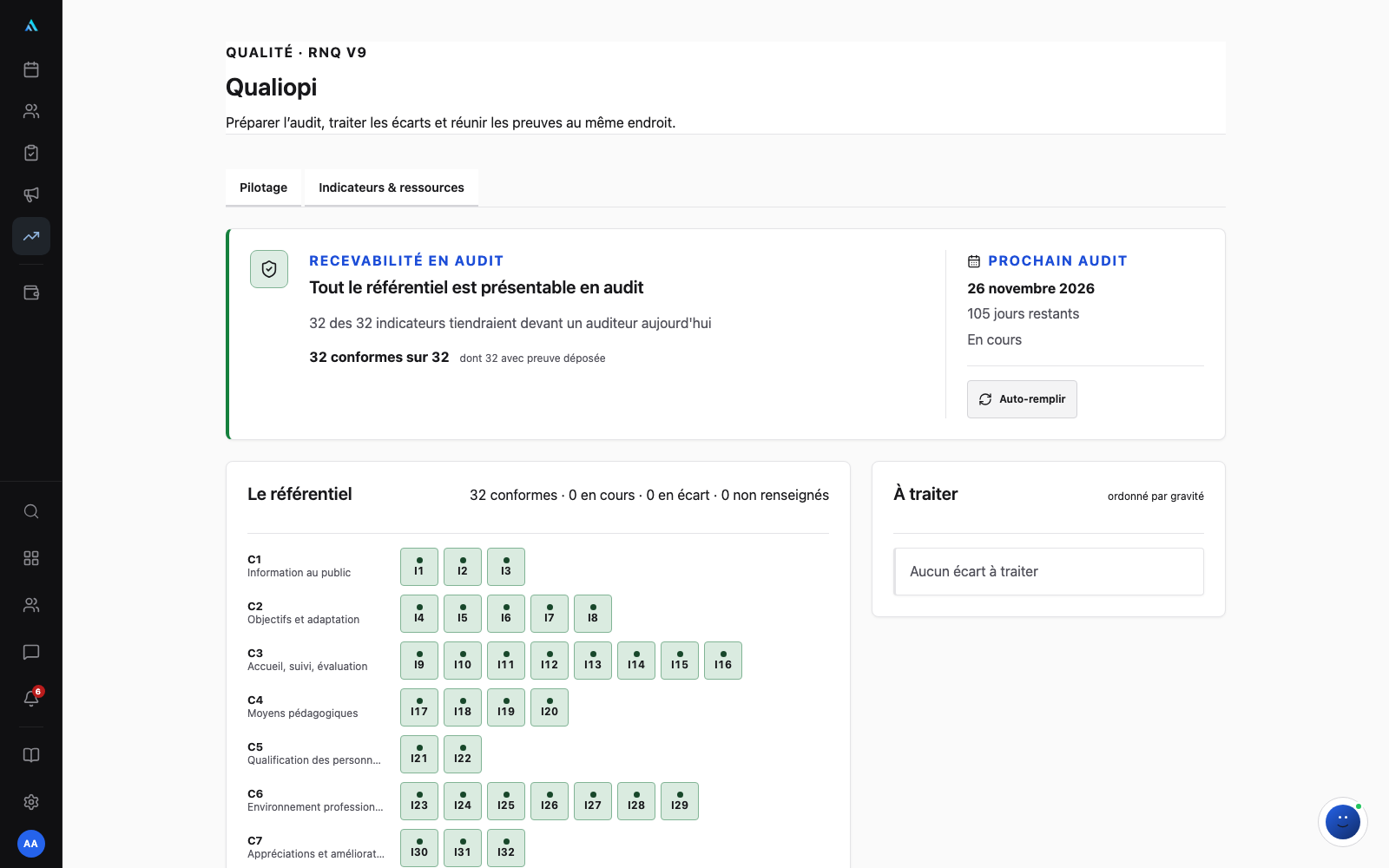
Task: Click the Recevabilité en audit heading
Action: click(x=406, y=260)
